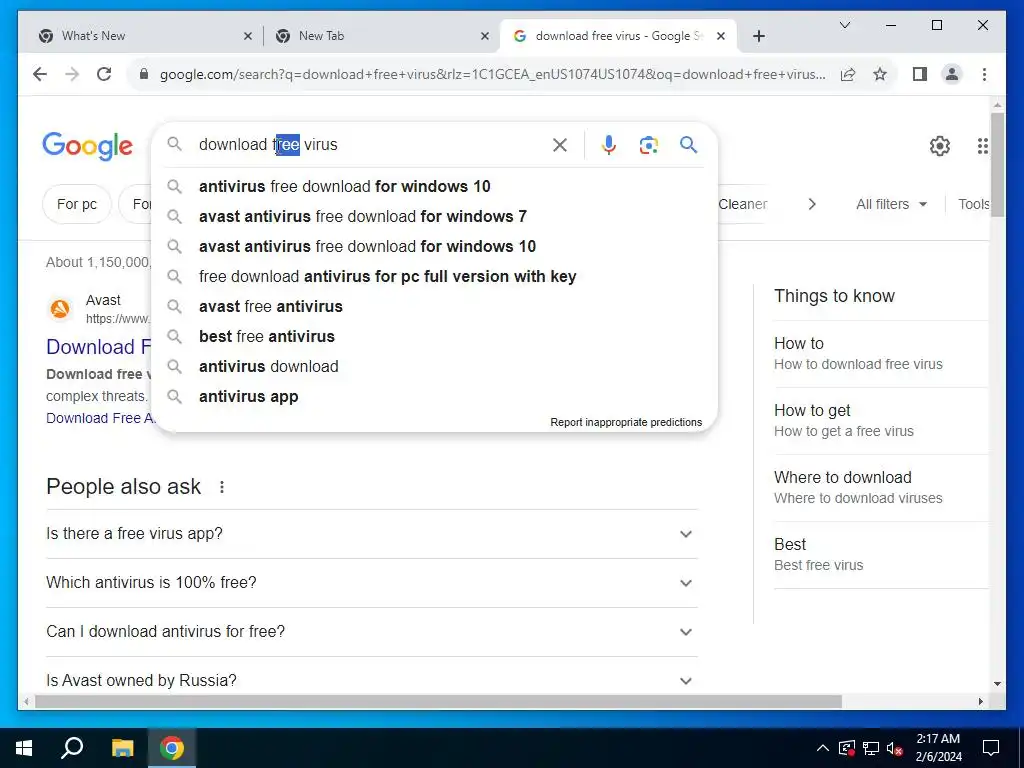The height and width of the screenshot is (768, 1024).
Task: Open the All filters dropdown
Action: [x=891, y=204]
